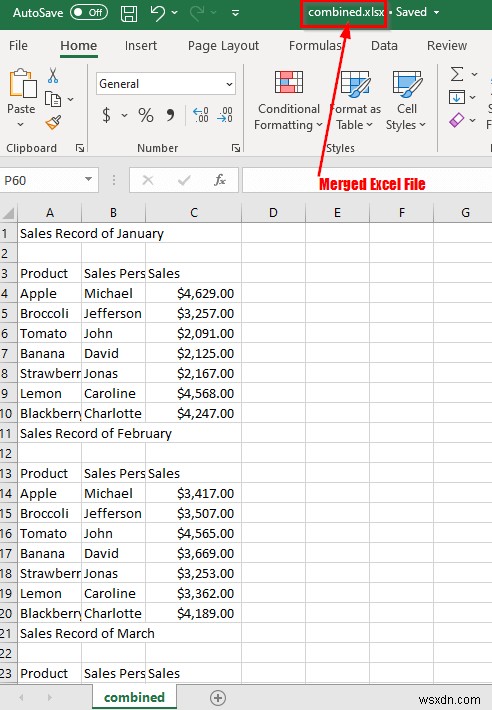
Task: Open the dropdown next to Saved
Action: (x=436, y=12)
